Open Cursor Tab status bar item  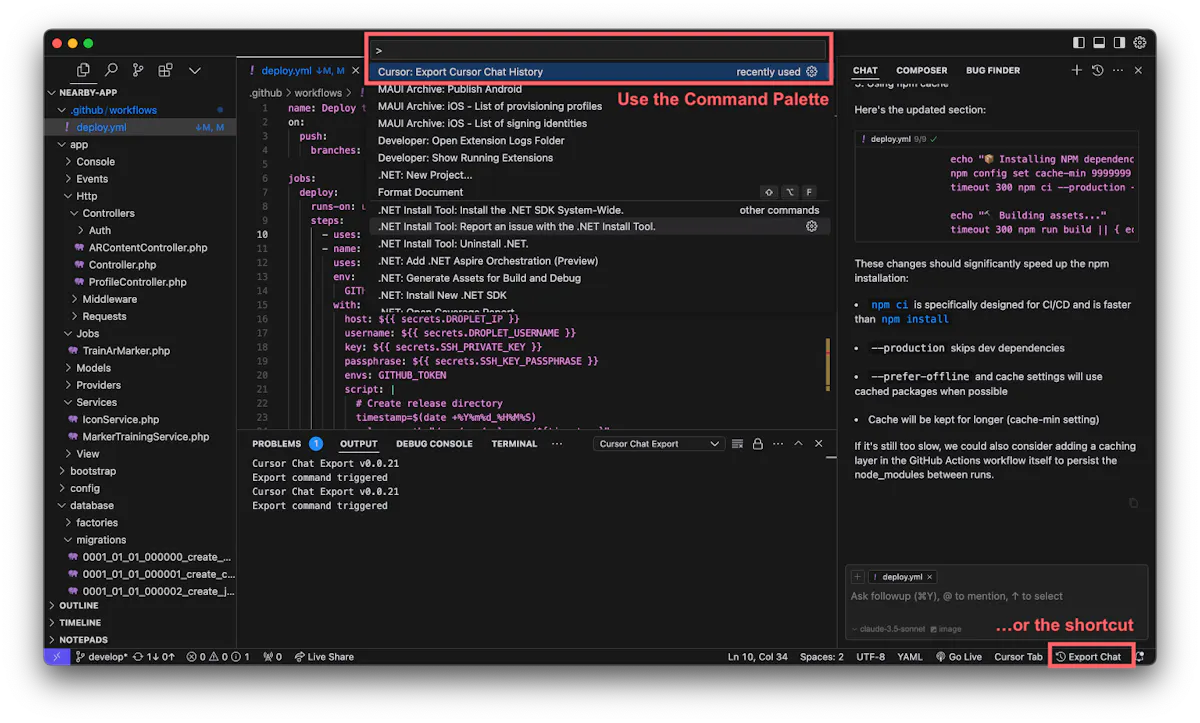pos(1018,657)
